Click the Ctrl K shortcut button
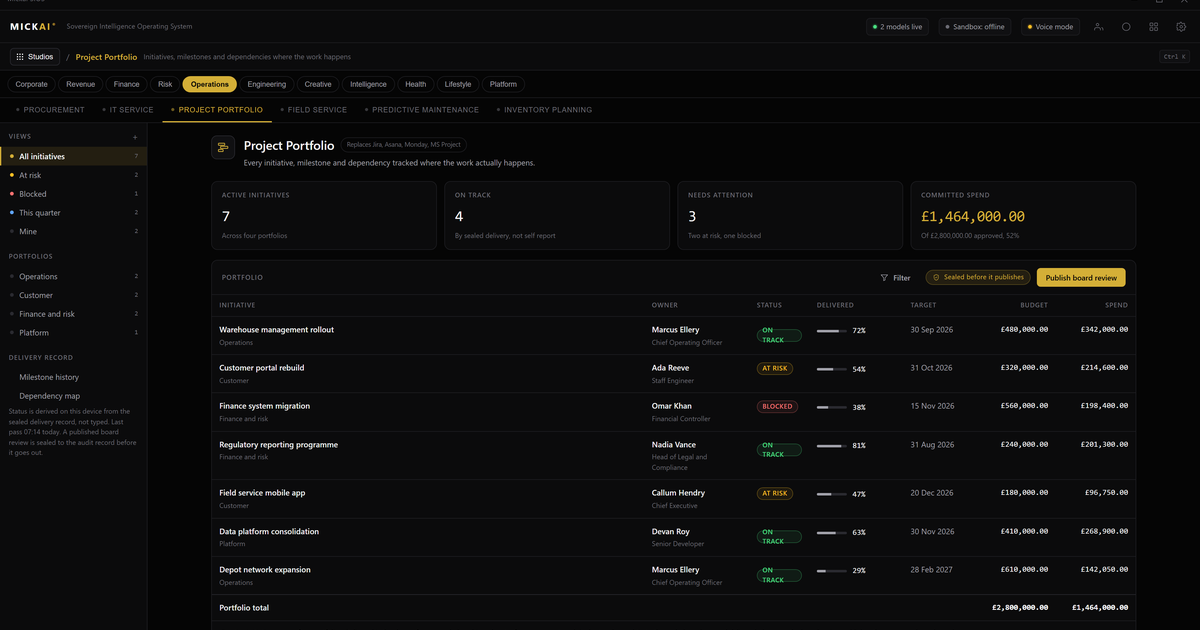The image size is (1200, 630). click(x=1174, y=57)
